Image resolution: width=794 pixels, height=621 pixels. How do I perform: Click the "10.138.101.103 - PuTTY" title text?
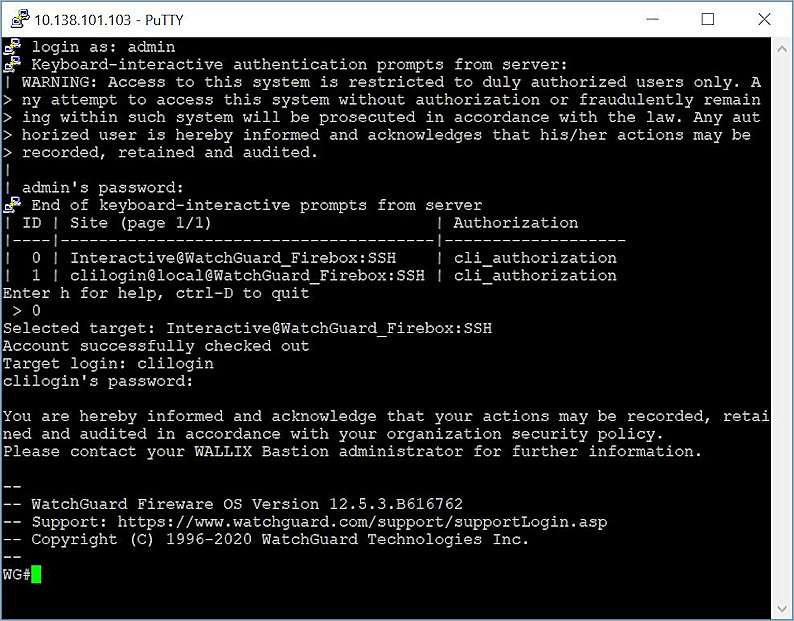click(108, 19)
